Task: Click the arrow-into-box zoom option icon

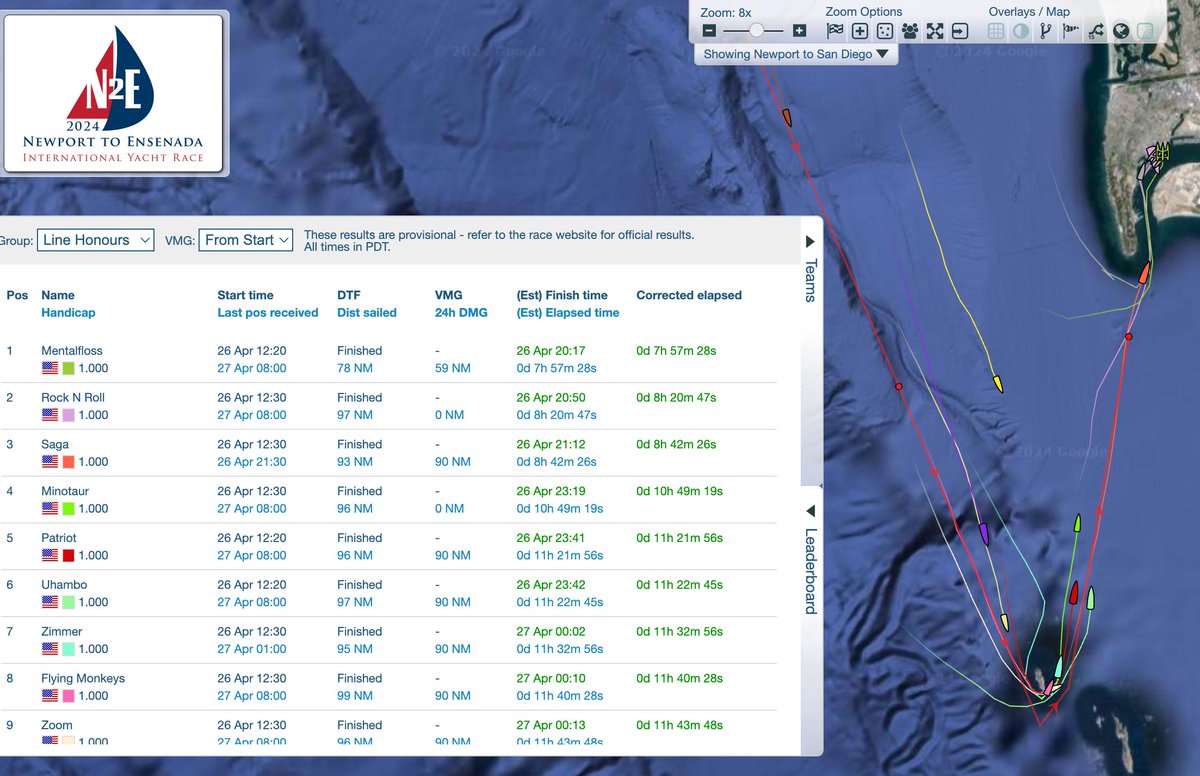Action: (x=960, y=31)
